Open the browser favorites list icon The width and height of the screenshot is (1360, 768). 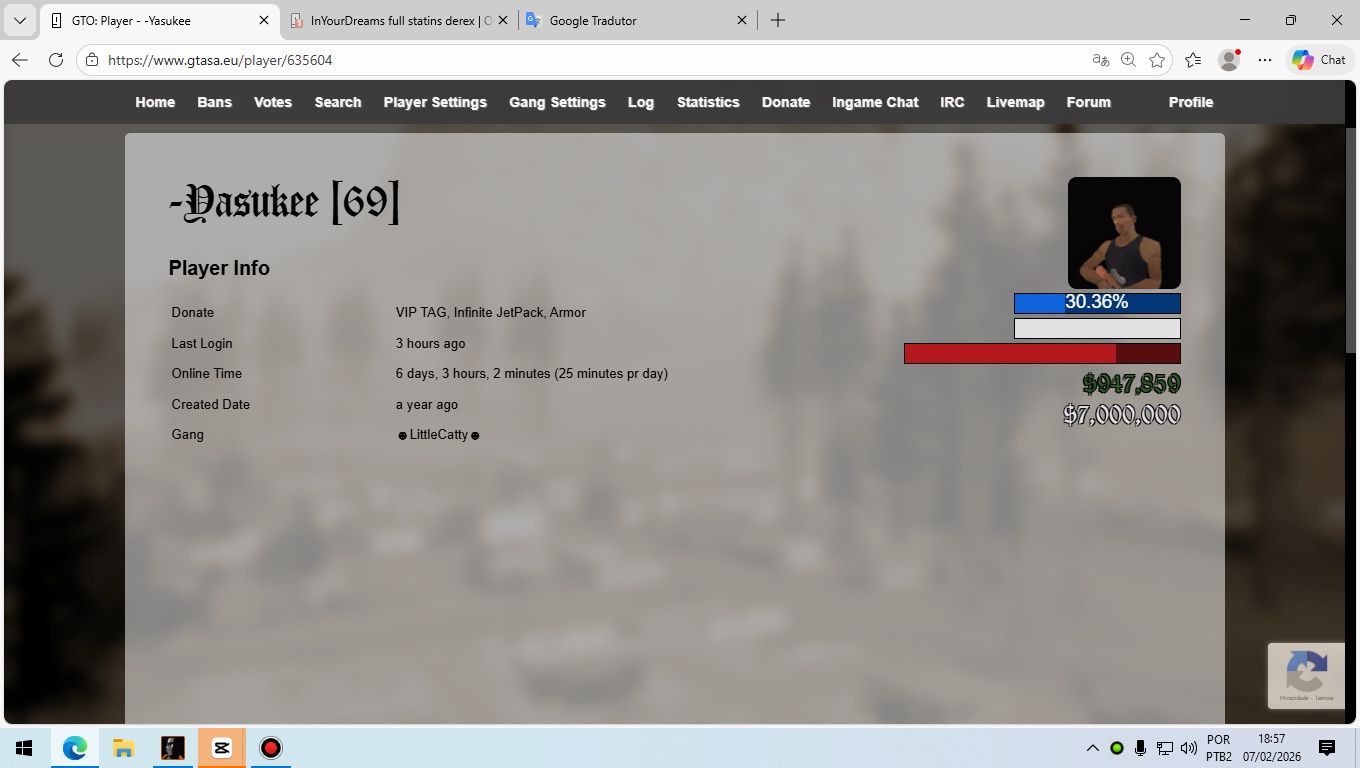[x=1193, y=60]
